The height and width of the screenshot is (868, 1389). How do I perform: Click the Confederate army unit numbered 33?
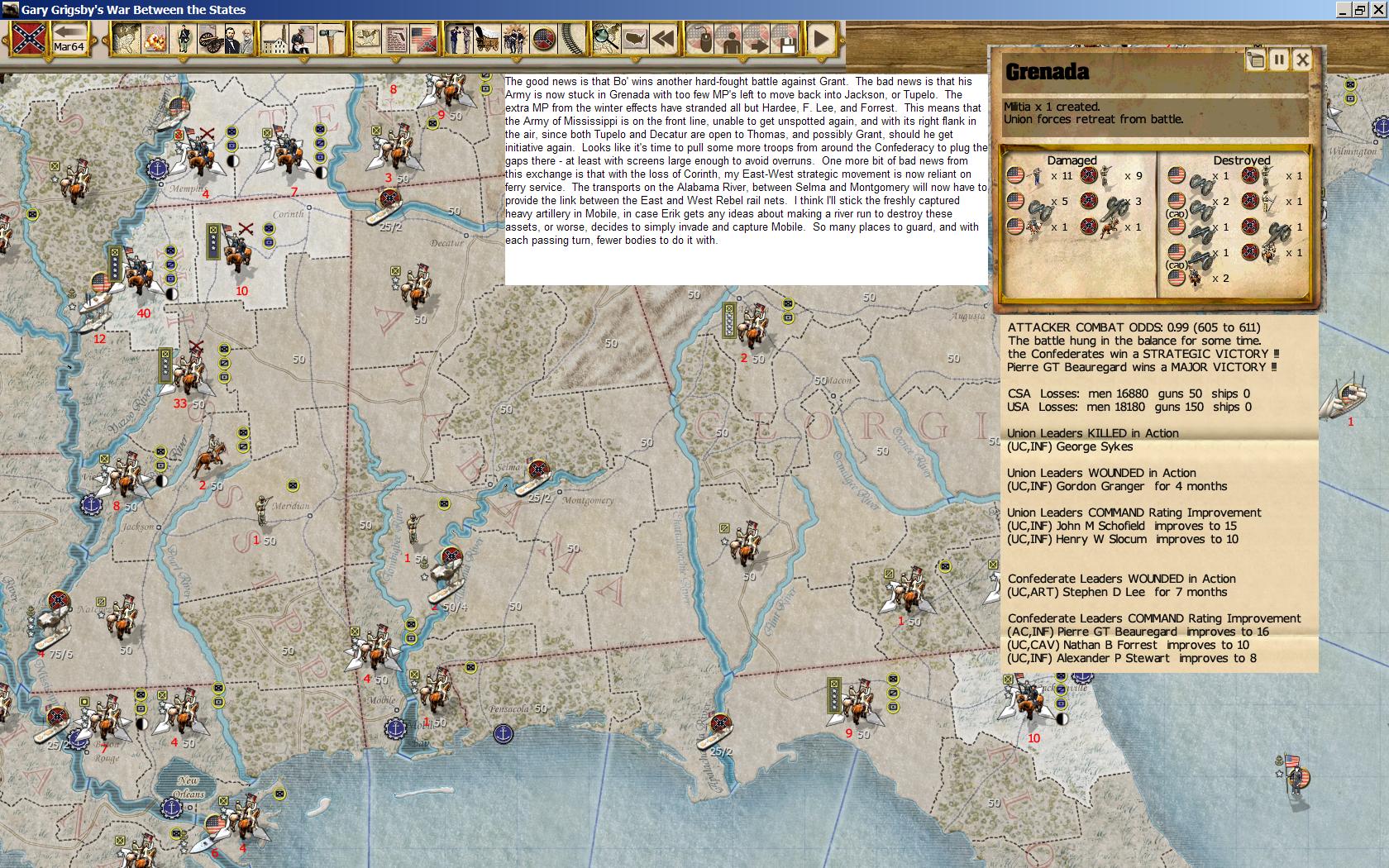189,372
